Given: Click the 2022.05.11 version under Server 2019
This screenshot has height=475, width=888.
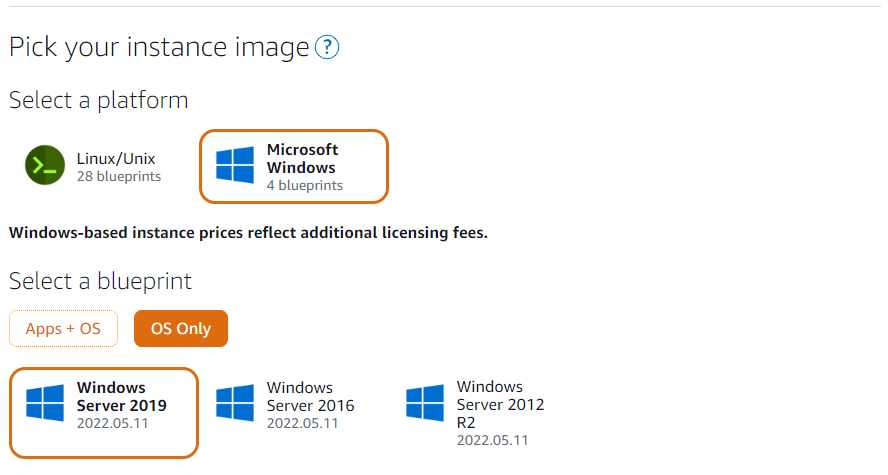Looking at the screenshot, I should click(112, 423).
